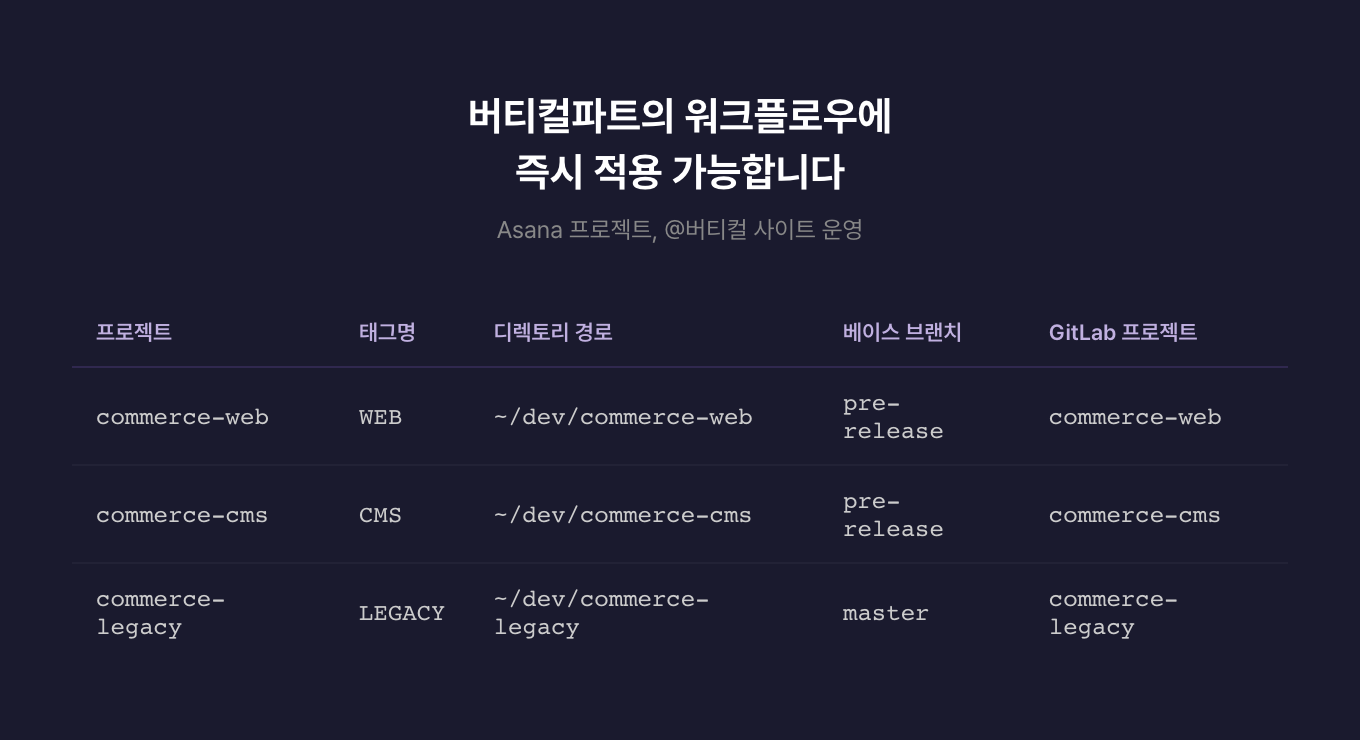
Task: Click the Asana 프로젝트 subtitle text
Action: (679, 229)
